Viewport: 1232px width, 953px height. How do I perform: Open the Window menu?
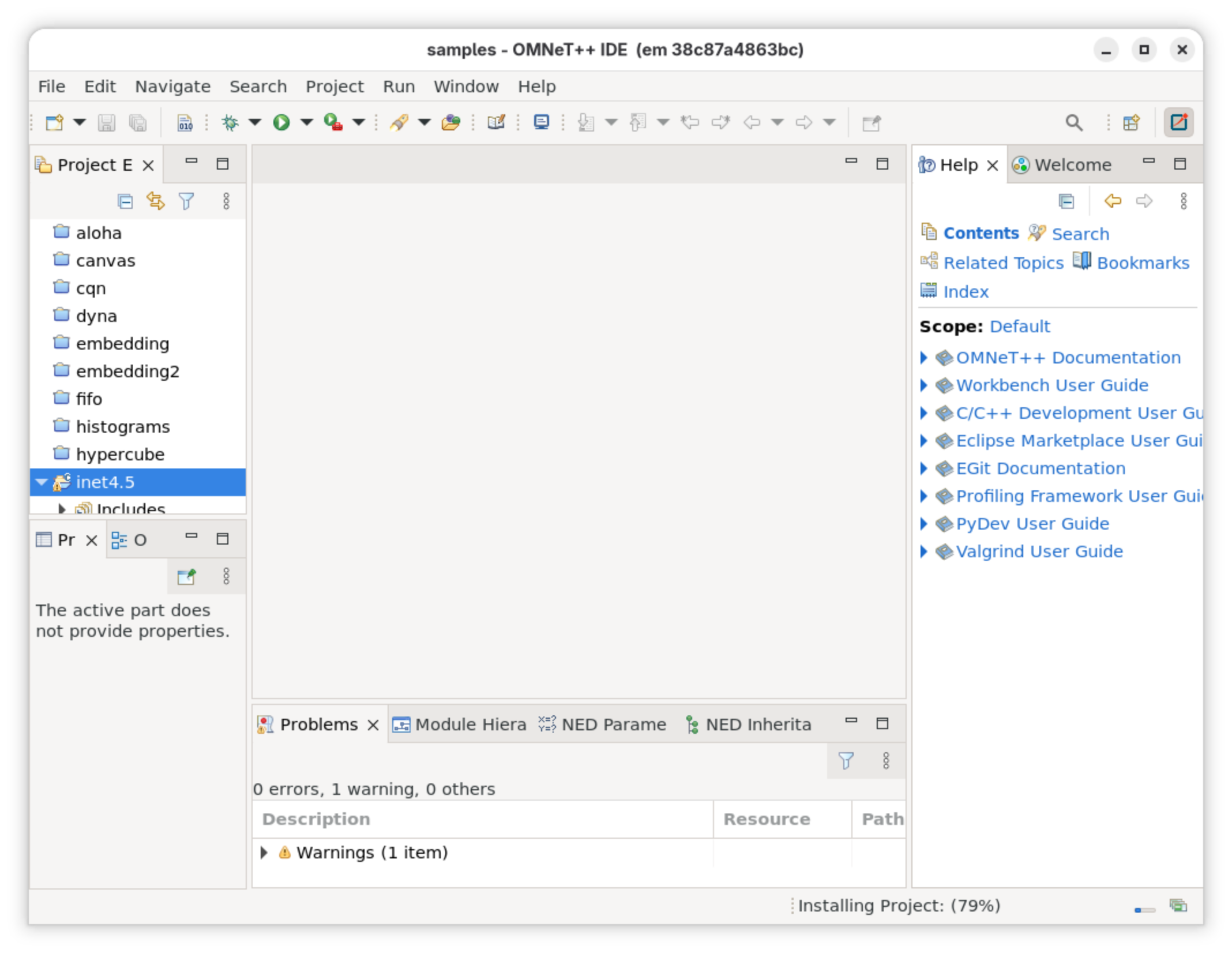pyautogui.click(x=465, y=87)
